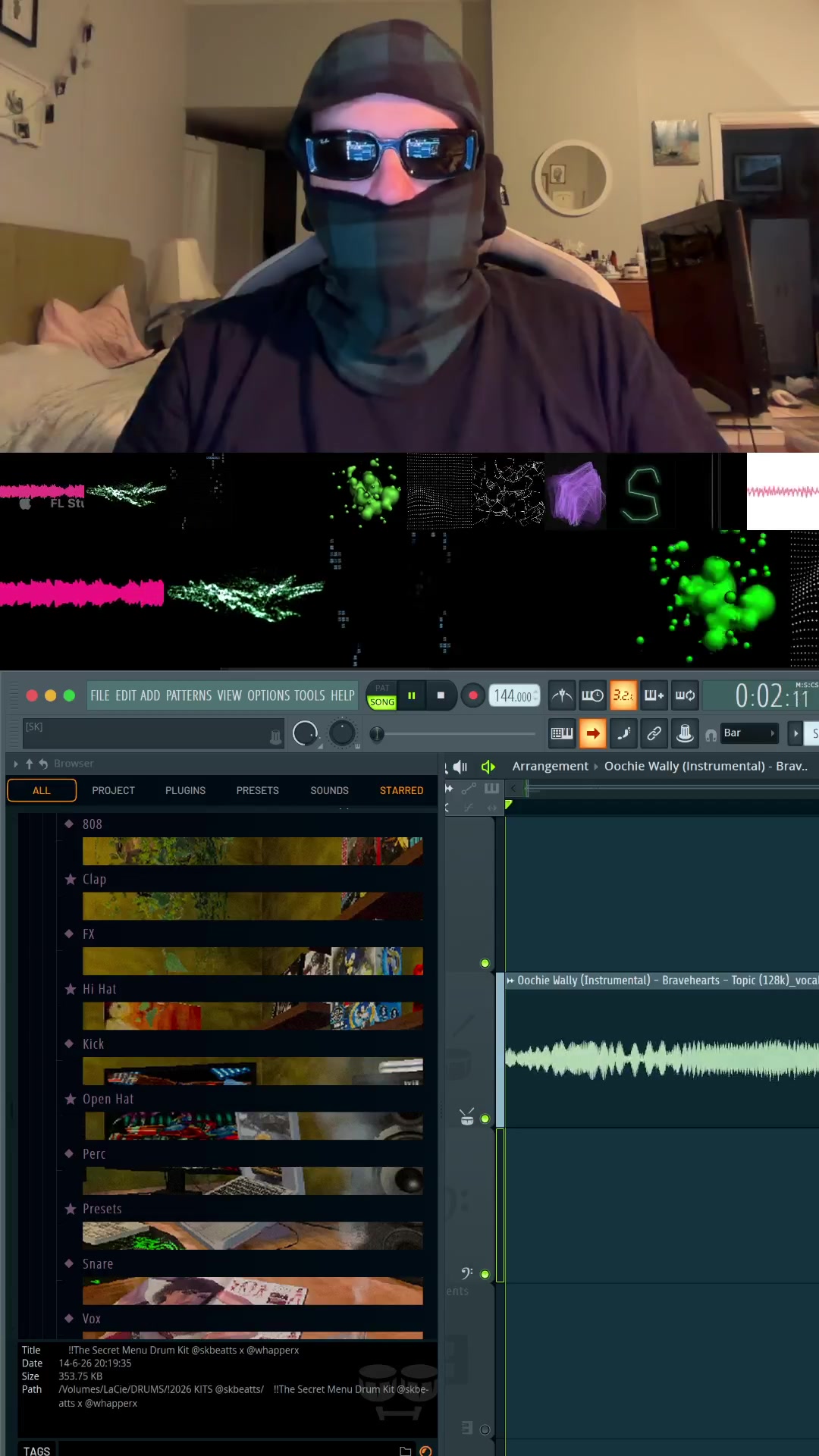Click the drum icon on playlist track
The width and height of the screenshot is (819, 1456).
pyautogui.click(x=467, y=1118)
